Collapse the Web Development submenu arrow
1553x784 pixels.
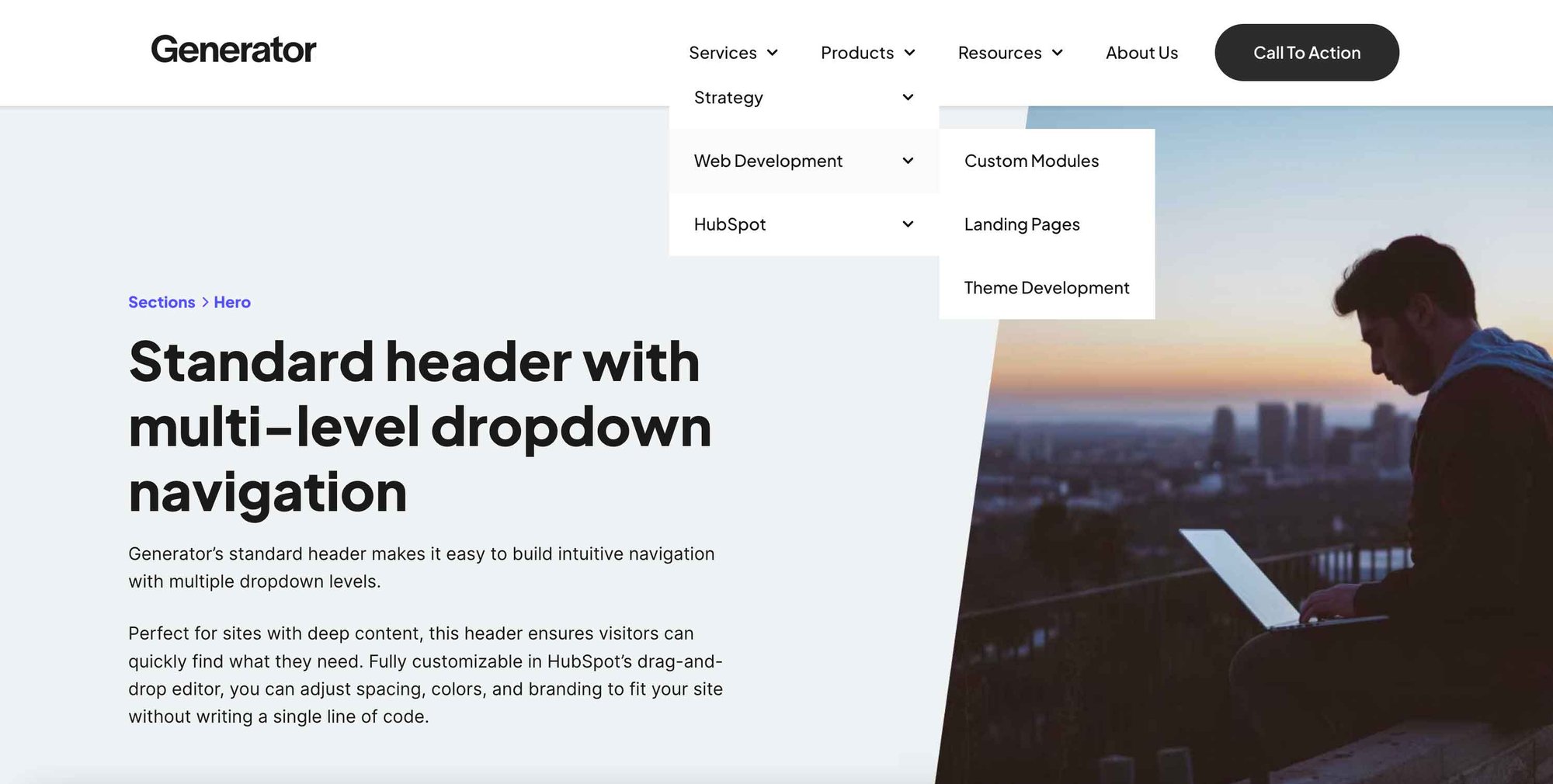pos(908,161)
